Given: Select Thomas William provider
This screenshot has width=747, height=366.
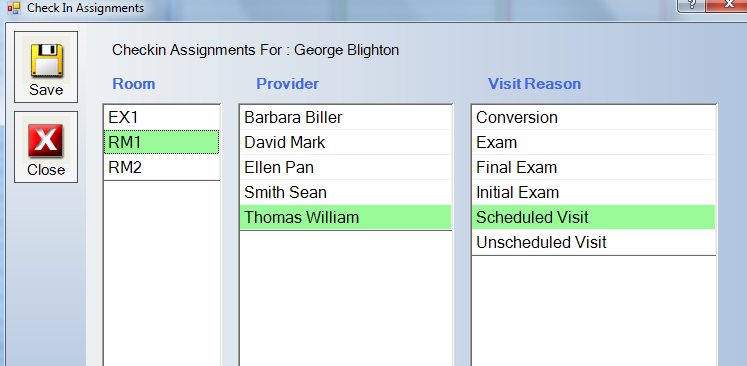Looking at the screenshot, I should pyautogui.click(x=345, y=217).
